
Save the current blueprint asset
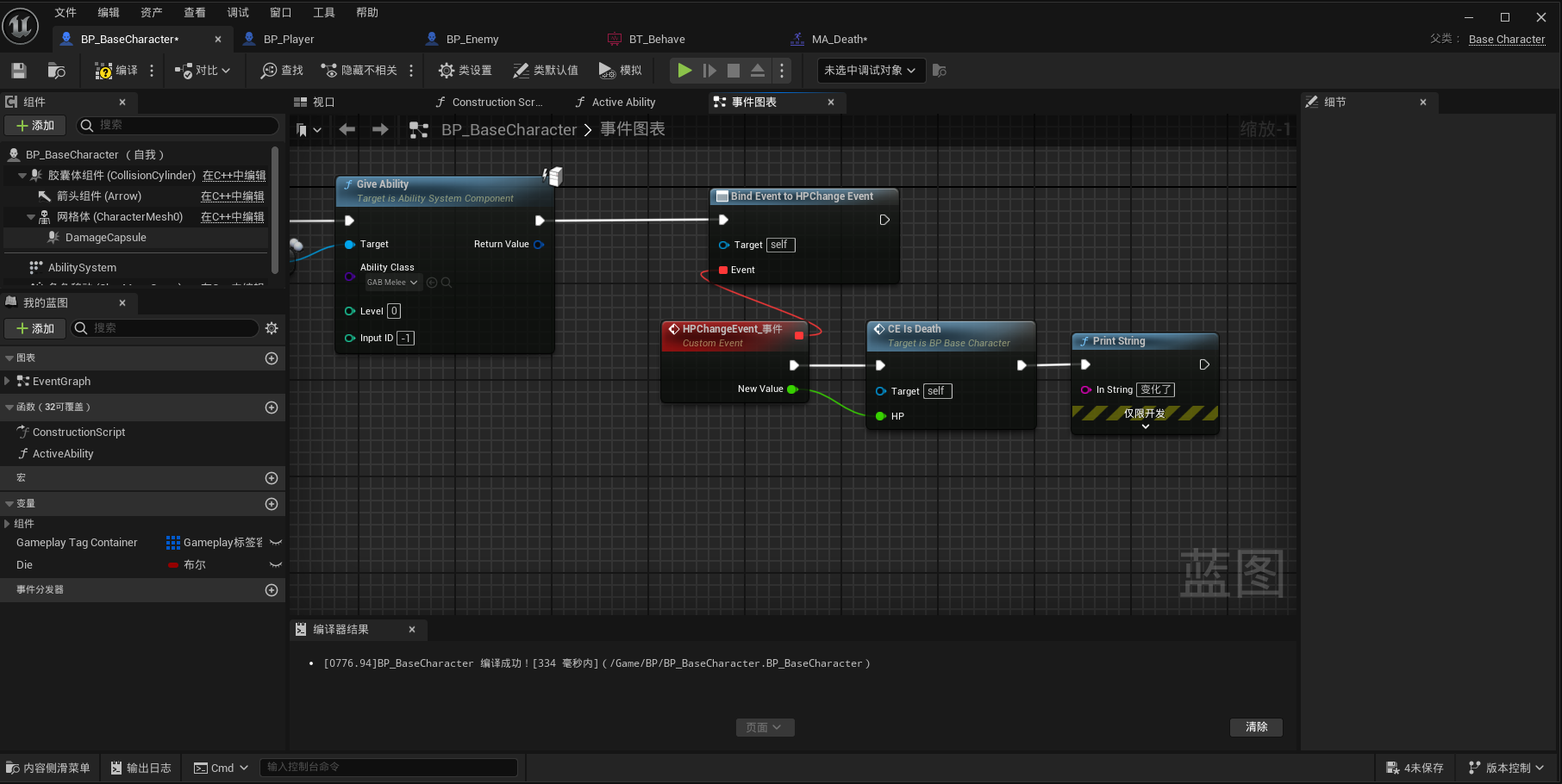click(19, 71)
